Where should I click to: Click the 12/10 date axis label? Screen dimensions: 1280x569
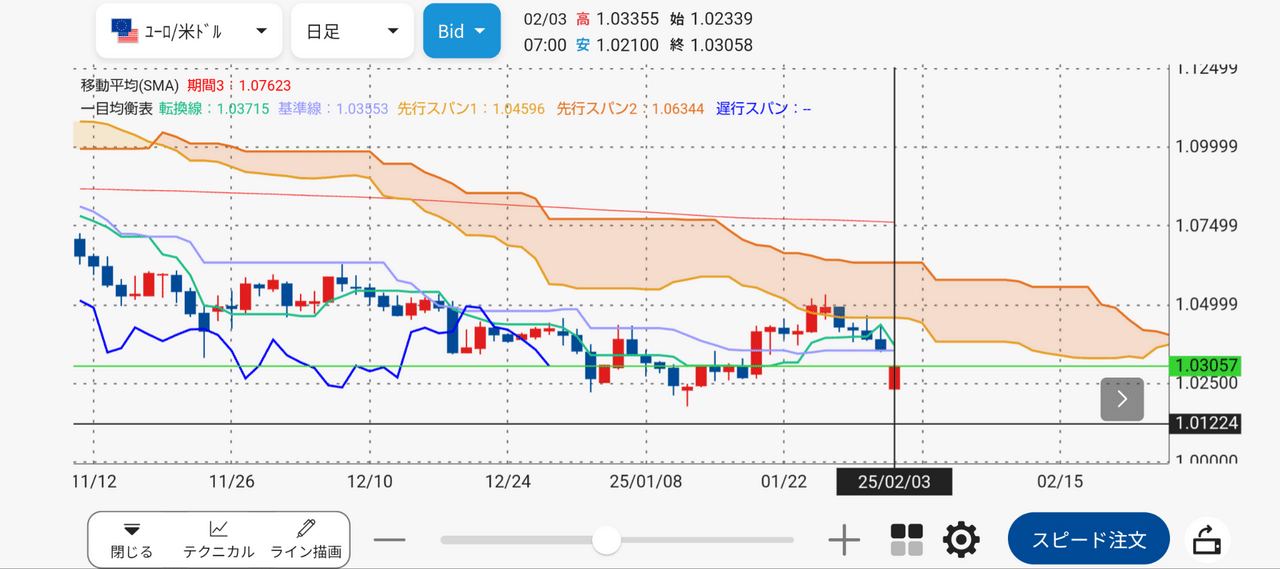point(369,481)
